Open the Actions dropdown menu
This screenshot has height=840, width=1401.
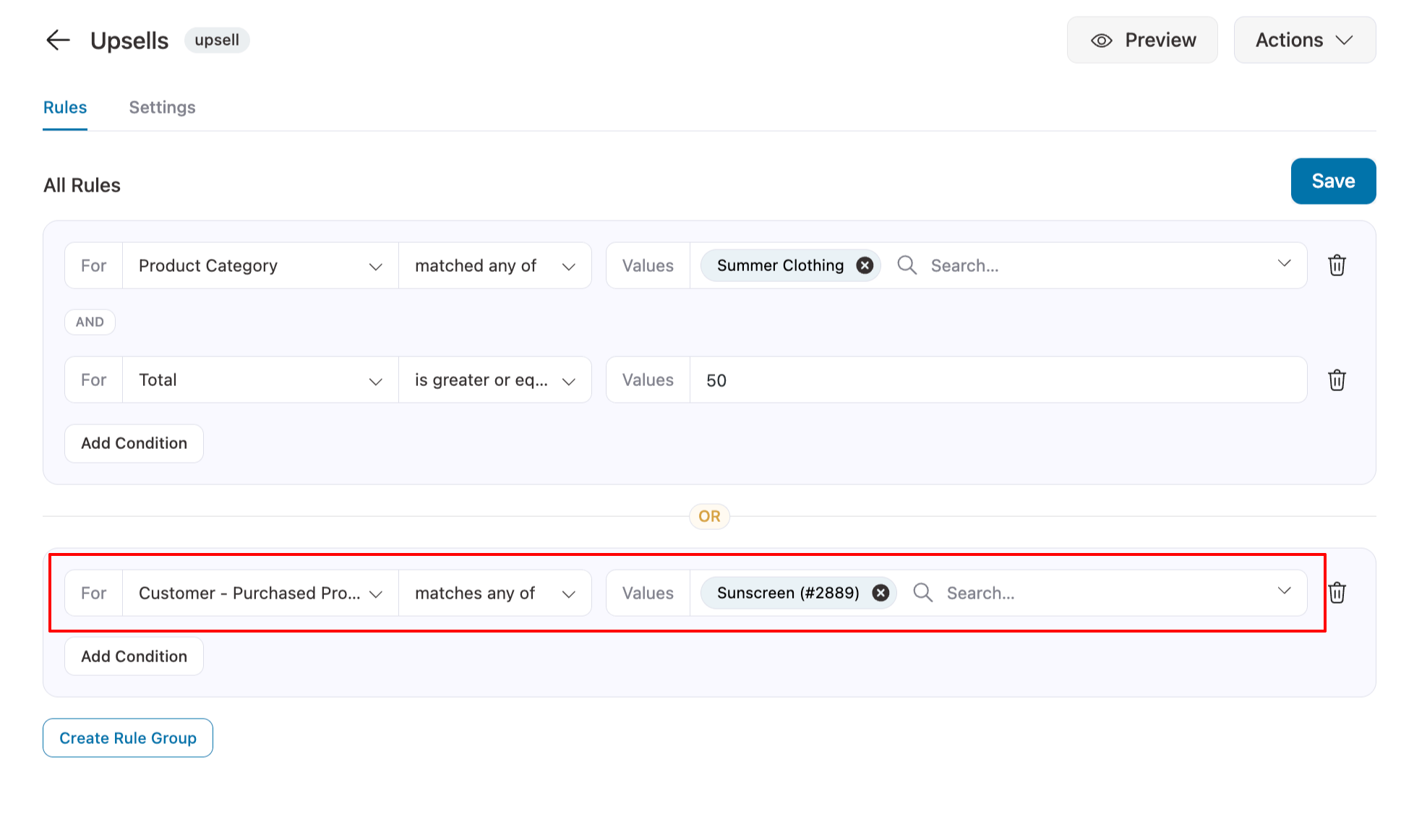pos(1304,40)
